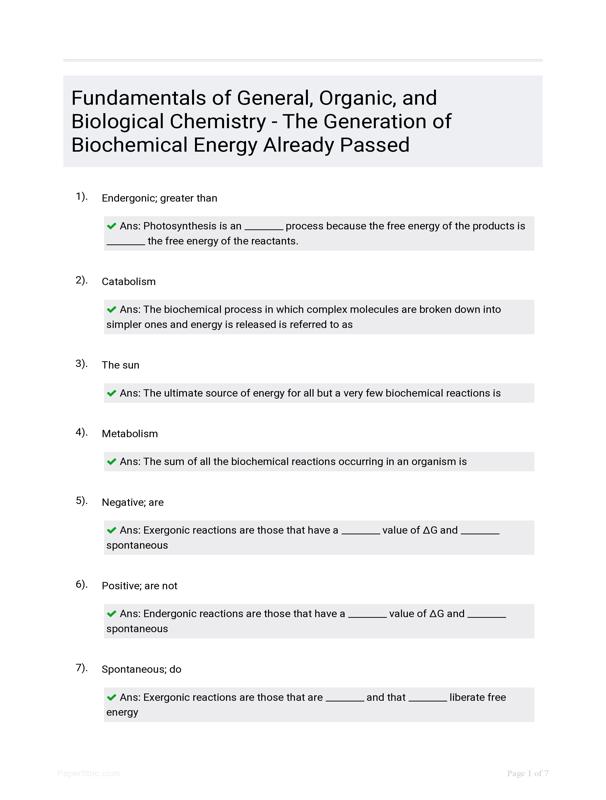Click the term 'Endergonic; greater than'
The image size is (606, 800).
(159, 198)
